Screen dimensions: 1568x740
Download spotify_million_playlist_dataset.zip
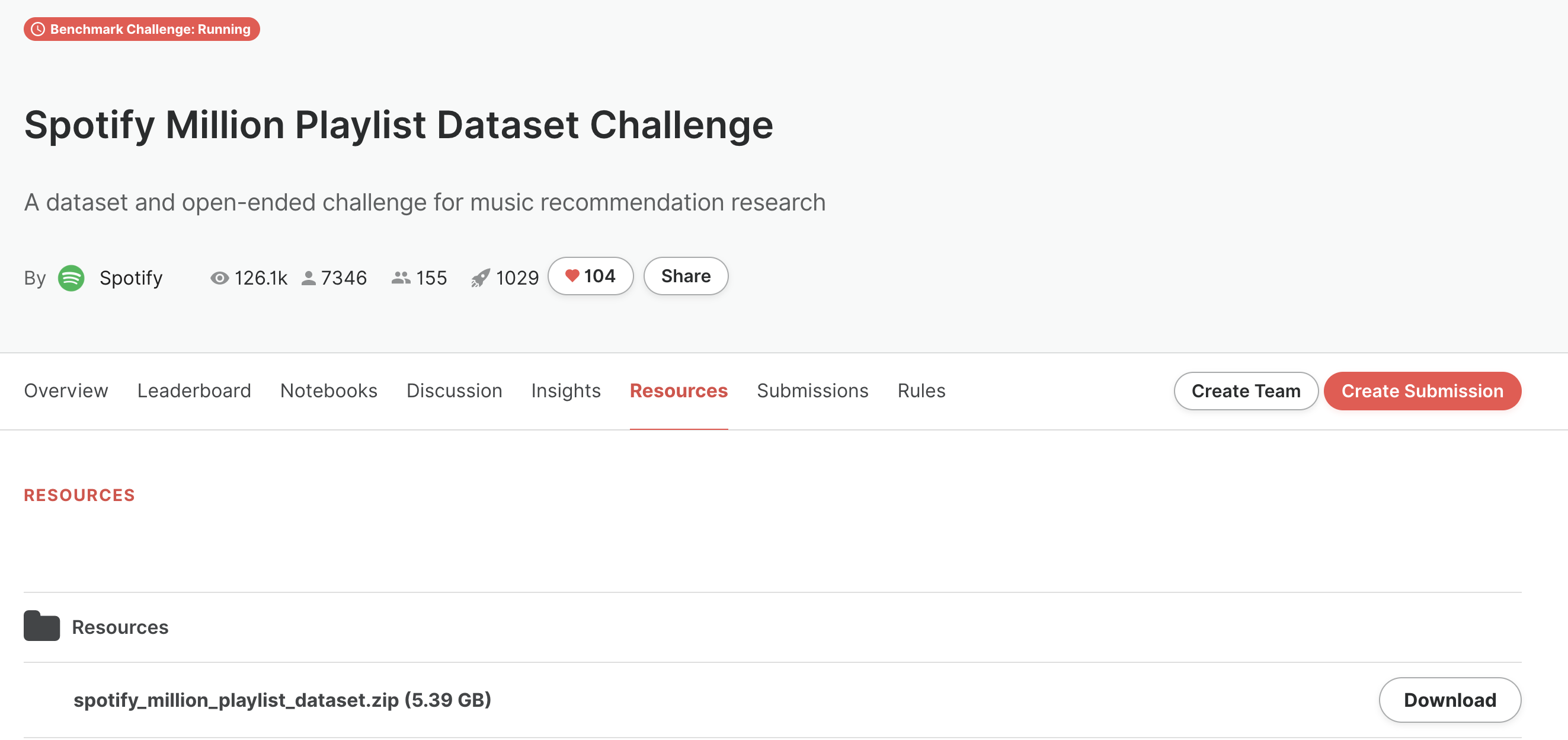(x=1449, y=700)
